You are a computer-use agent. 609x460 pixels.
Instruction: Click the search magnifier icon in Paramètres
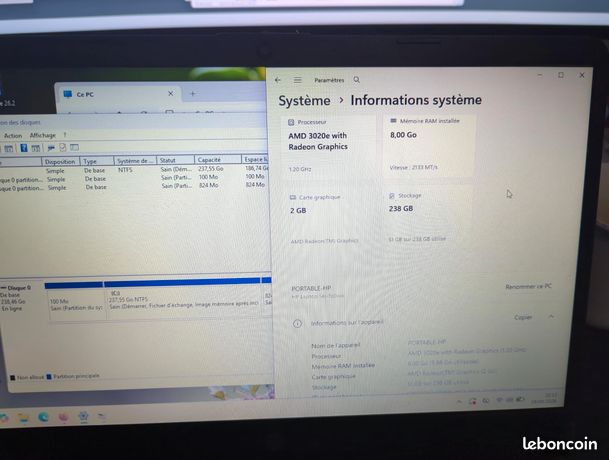point(357,80)
